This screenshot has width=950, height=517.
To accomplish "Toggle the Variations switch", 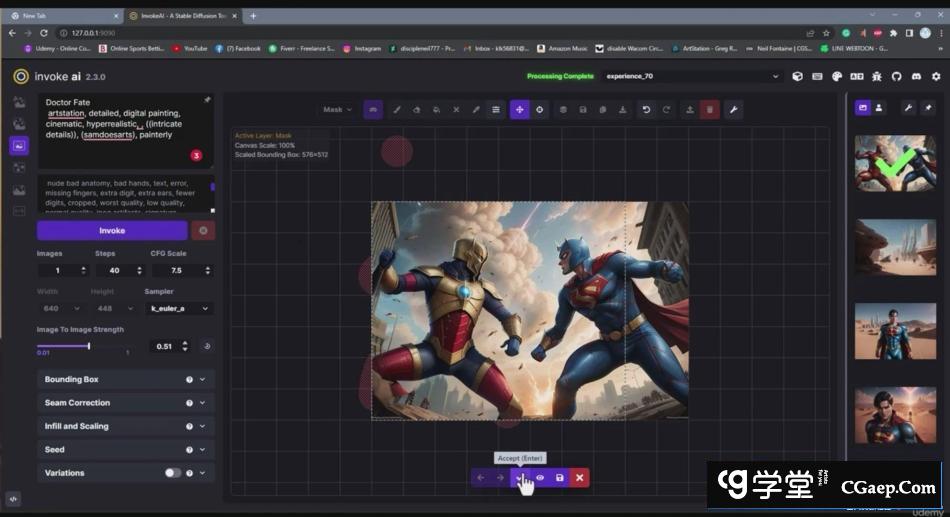I will pos(173,473).
